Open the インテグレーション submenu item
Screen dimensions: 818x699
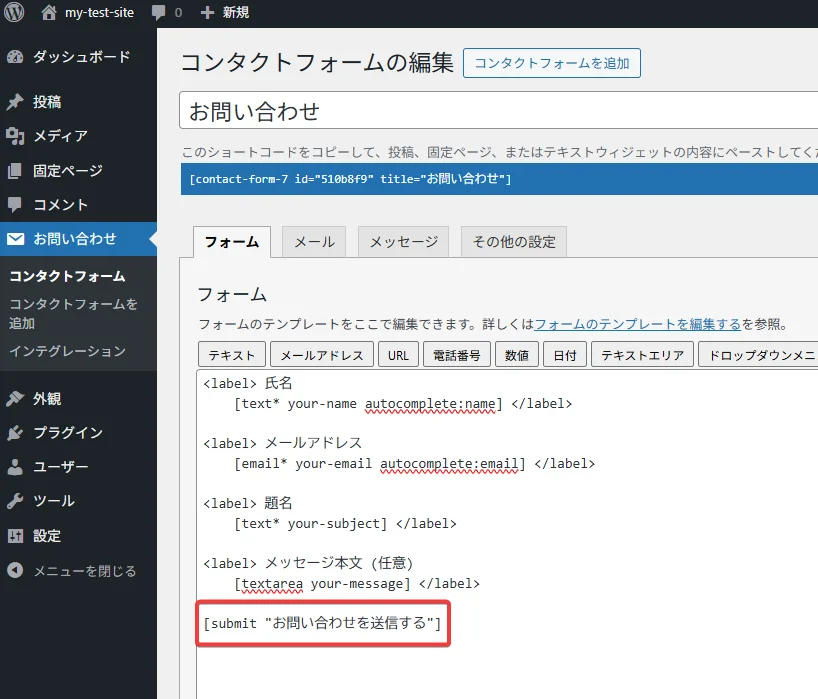click(68, 351)
